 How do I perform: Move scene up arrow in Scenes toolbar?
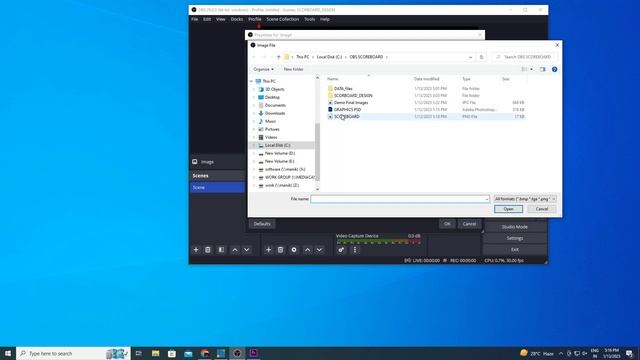[235, 250]
